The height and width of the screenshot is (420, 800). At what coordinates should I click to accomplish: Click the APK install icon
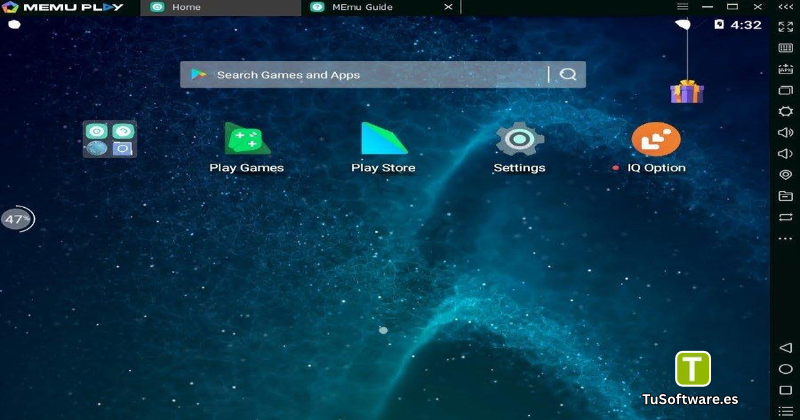coord(786,69)
